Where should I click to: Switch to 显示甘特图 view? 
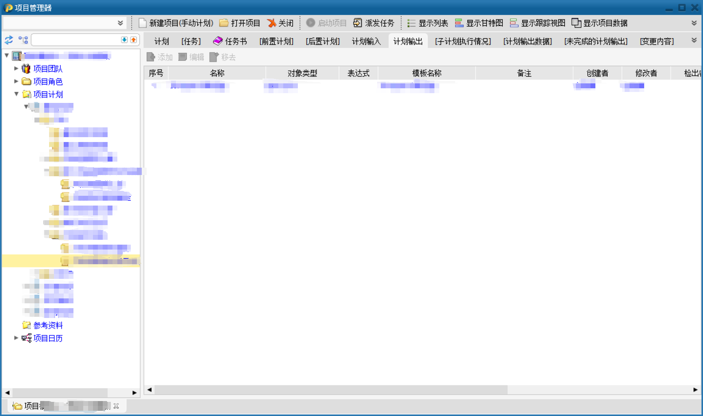[479, 23]
